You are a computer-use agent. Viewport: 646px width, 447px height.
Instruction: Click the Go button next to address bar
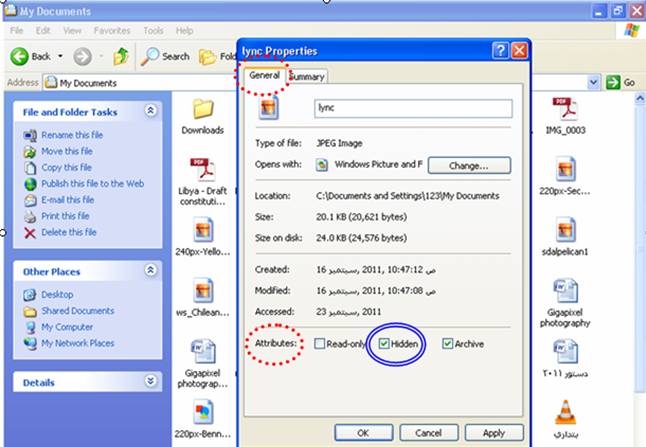point(620,82)
